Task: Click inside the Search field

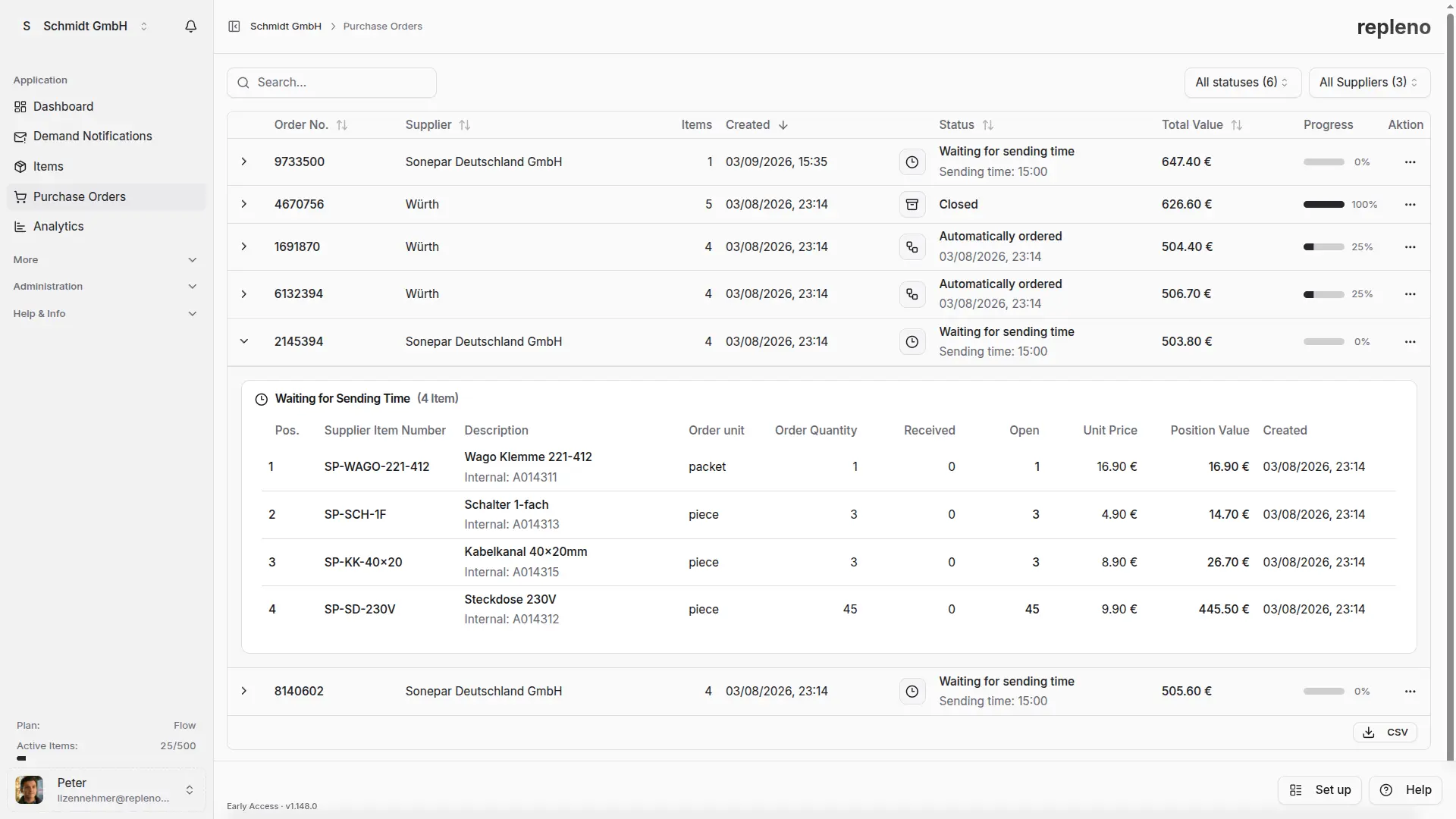Action: click(331, 82)
